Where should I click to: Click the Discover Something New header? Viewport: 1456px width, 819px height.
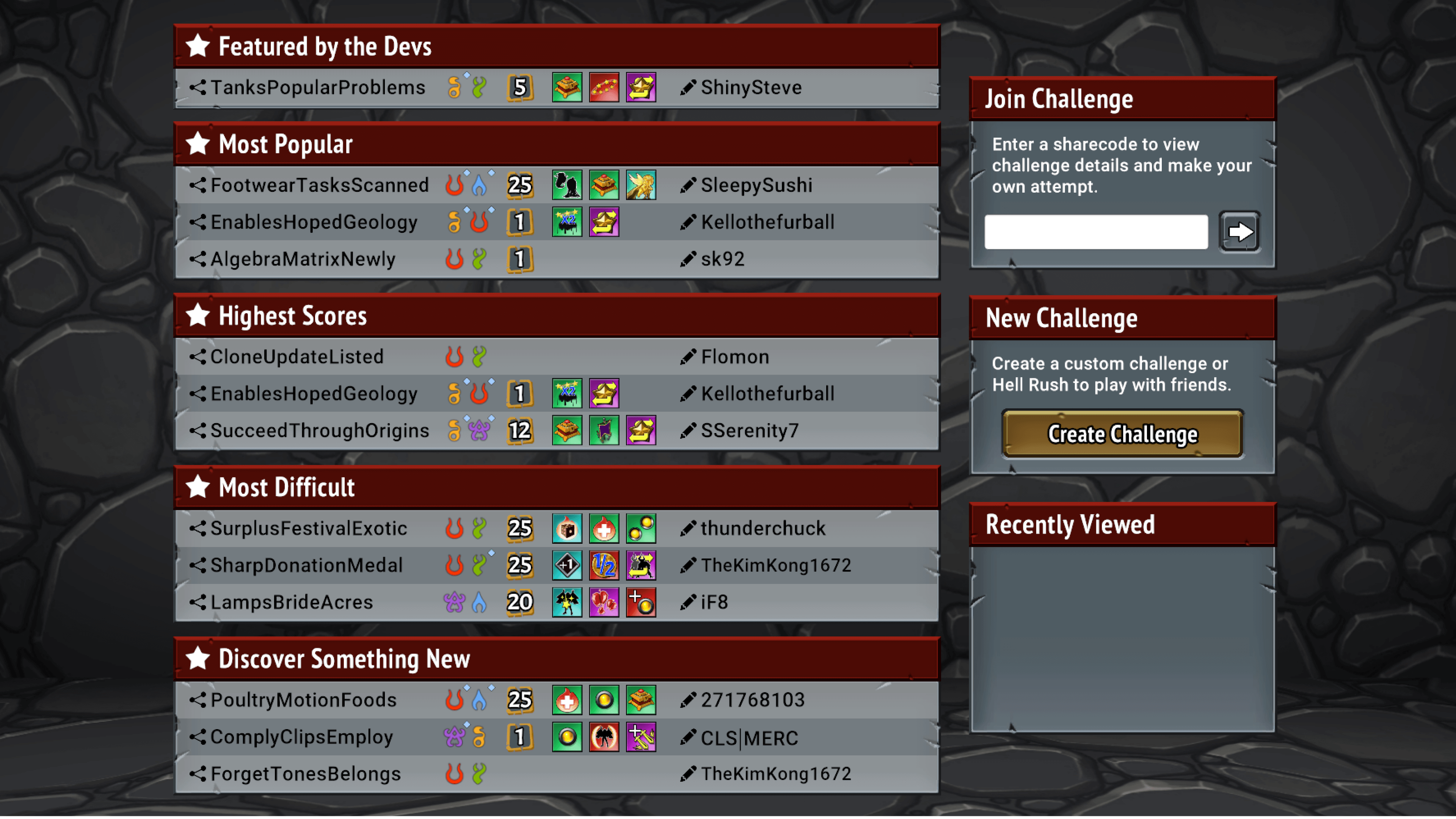tap(557, 659)
